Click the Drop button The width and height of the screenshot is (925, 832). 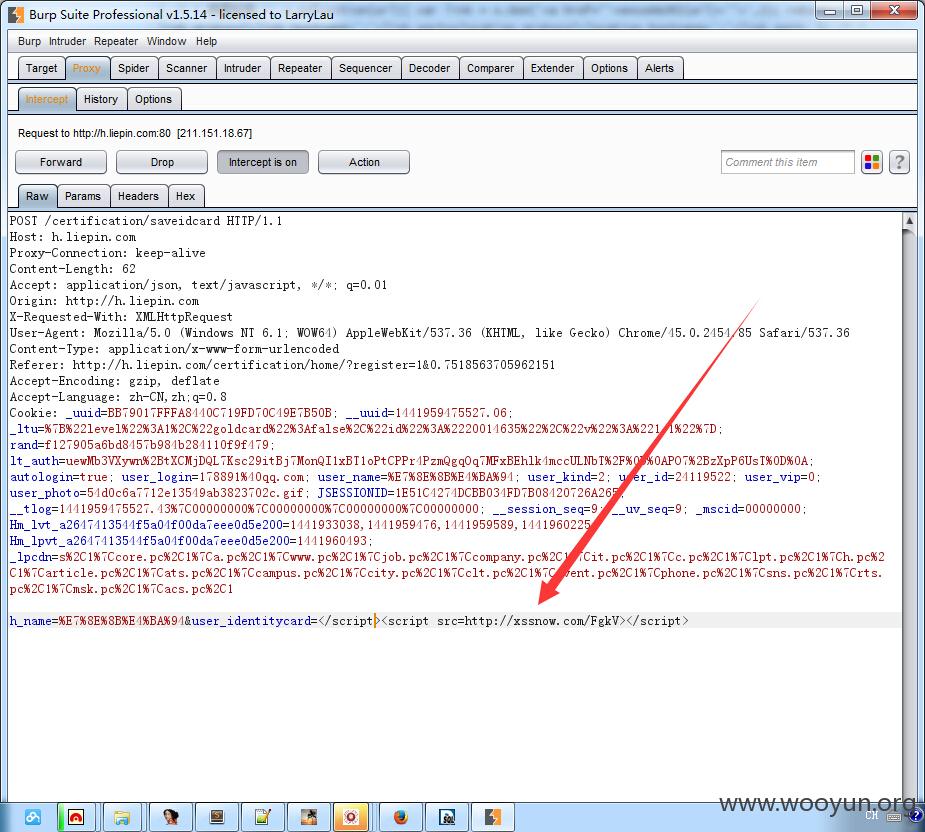(x=162, y=162)
